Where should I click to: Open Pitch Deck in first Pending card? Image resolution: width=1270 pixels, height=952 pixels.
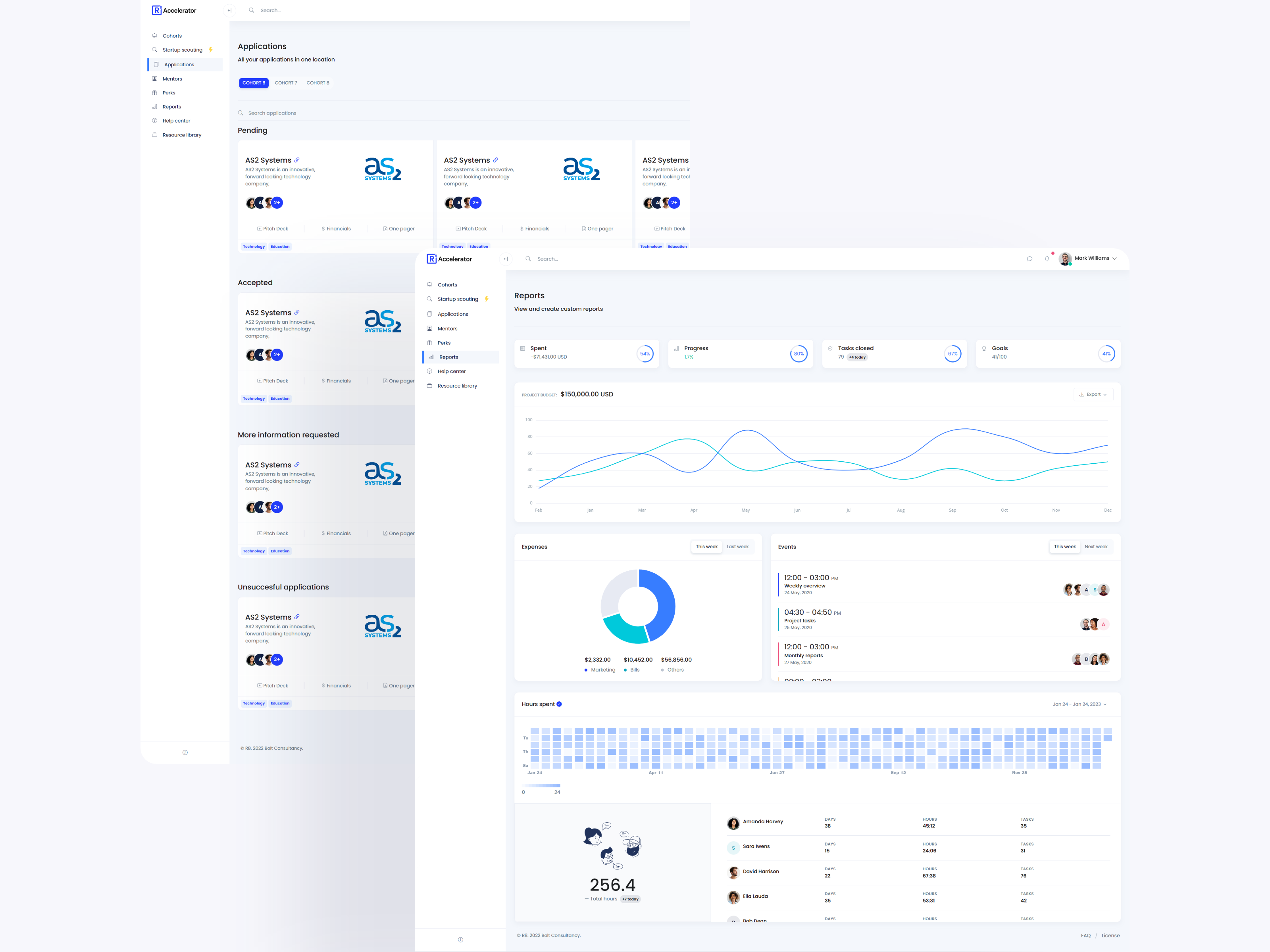(273, 228)
